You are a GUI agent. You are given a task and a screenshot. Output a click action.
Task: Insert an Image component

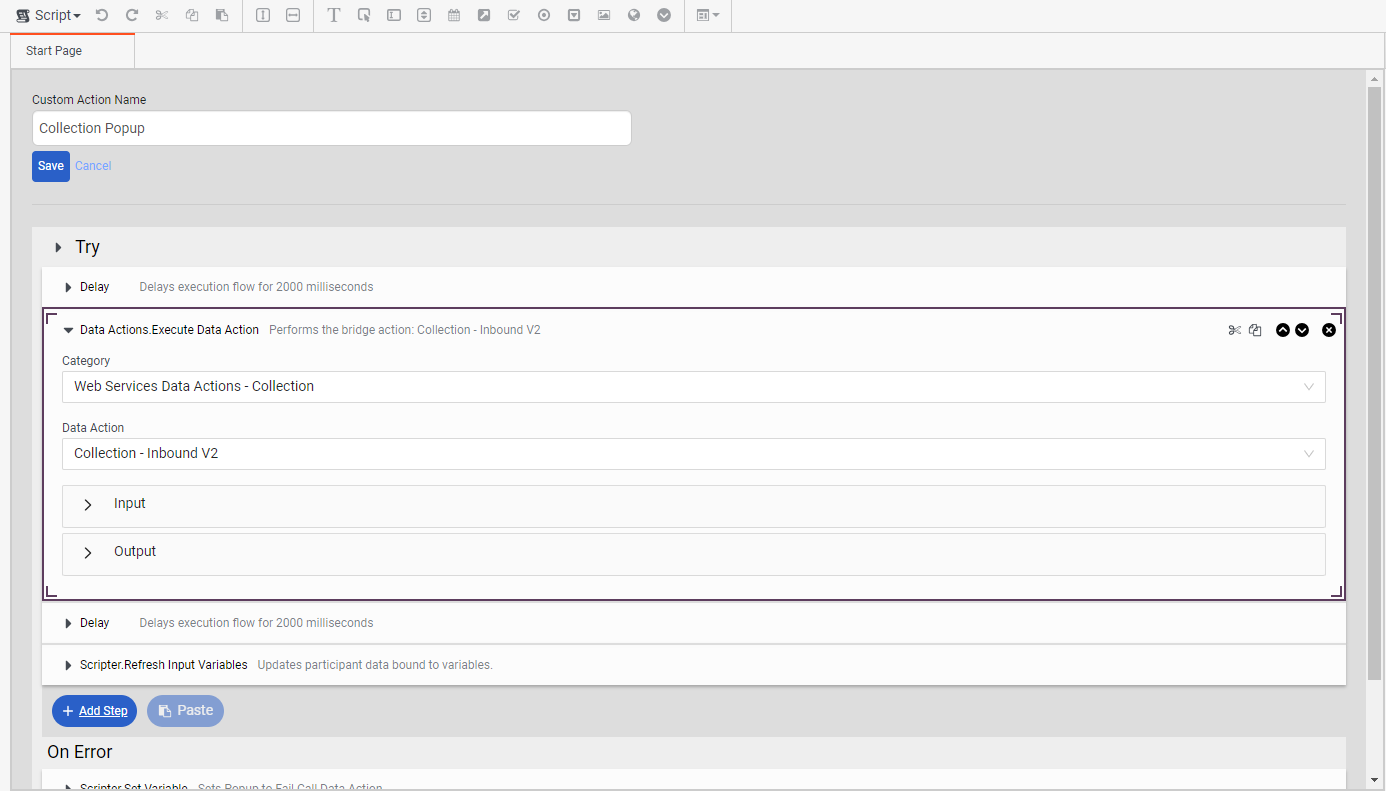[x=604, y=16]
